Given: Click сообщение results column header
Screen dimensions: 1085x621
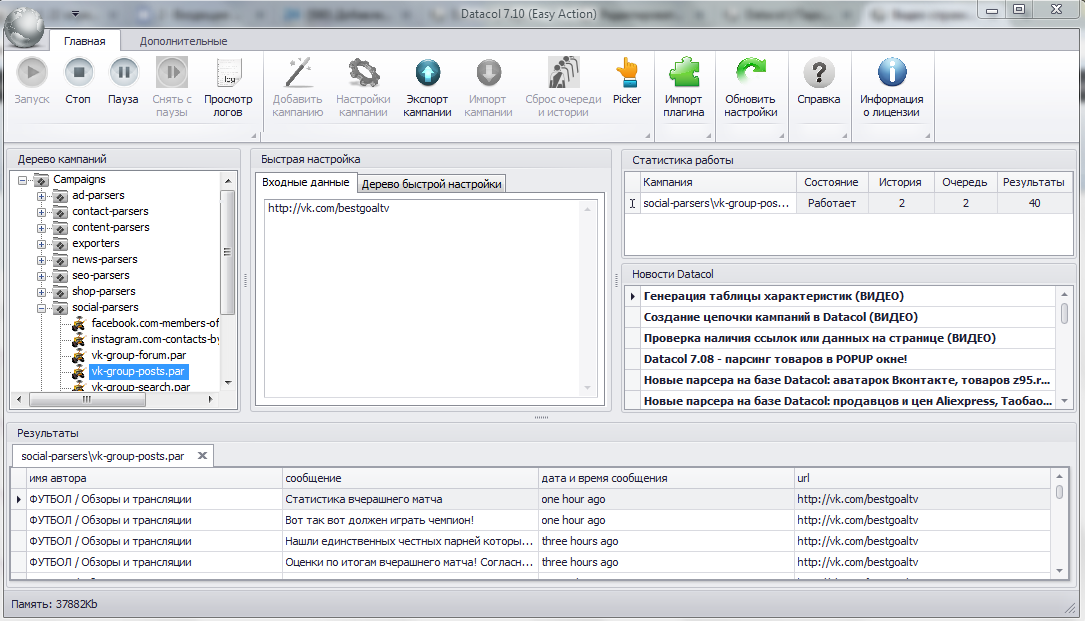Looking at the screenshot, I should [410, 478].
